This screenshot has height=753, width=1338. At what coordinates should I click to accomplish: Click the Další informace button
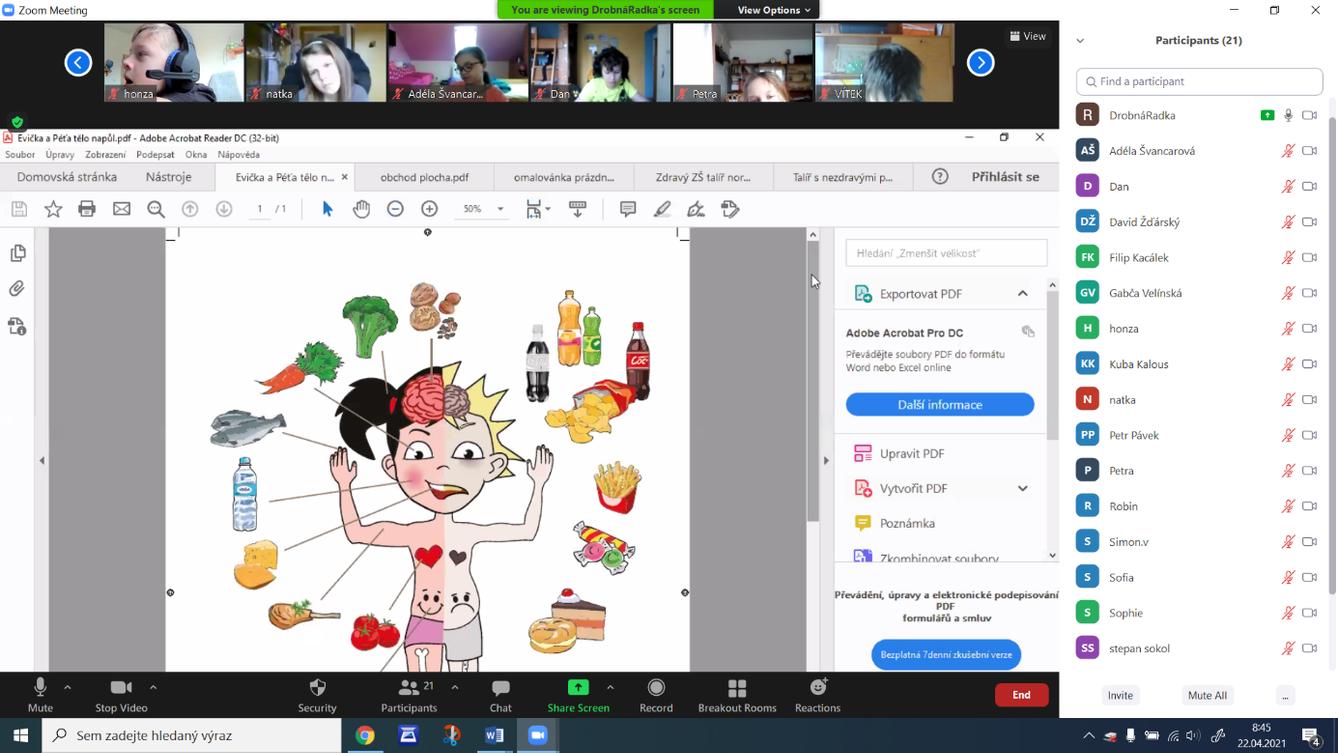tap(939, 405)
